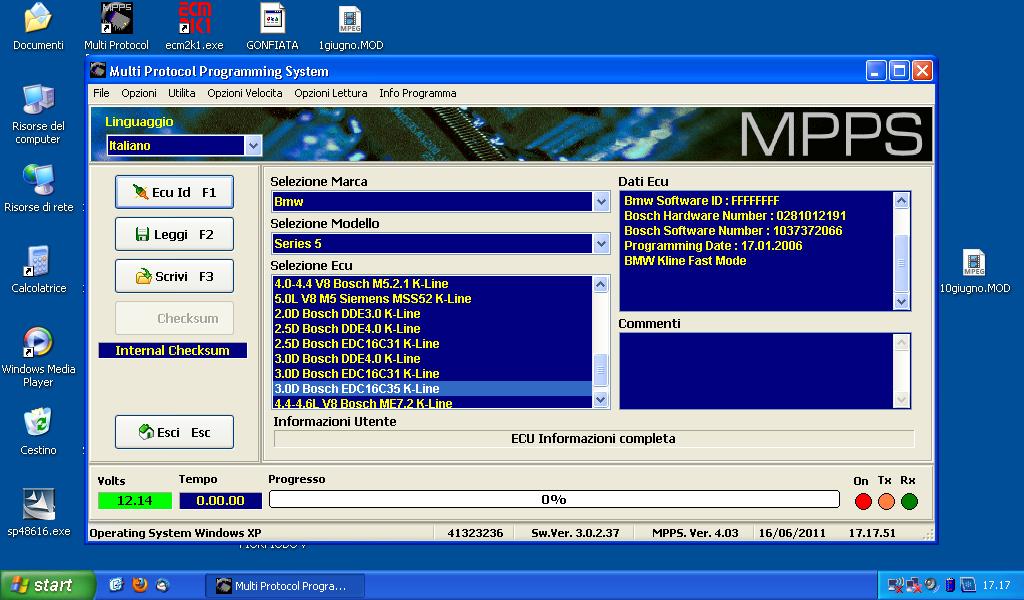1024x600 pixels.
Task: Select 3.0D Bosch DDE4.0 K-Line entry
Action: pos(432,359)
